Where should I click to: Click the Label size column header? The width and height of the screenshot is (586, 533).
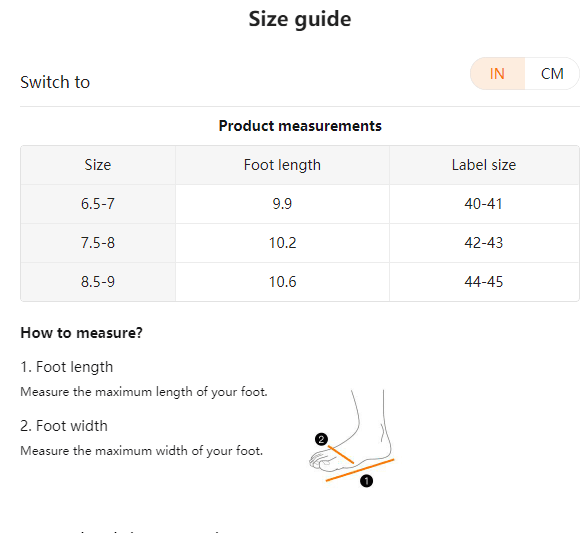[484, 165]
